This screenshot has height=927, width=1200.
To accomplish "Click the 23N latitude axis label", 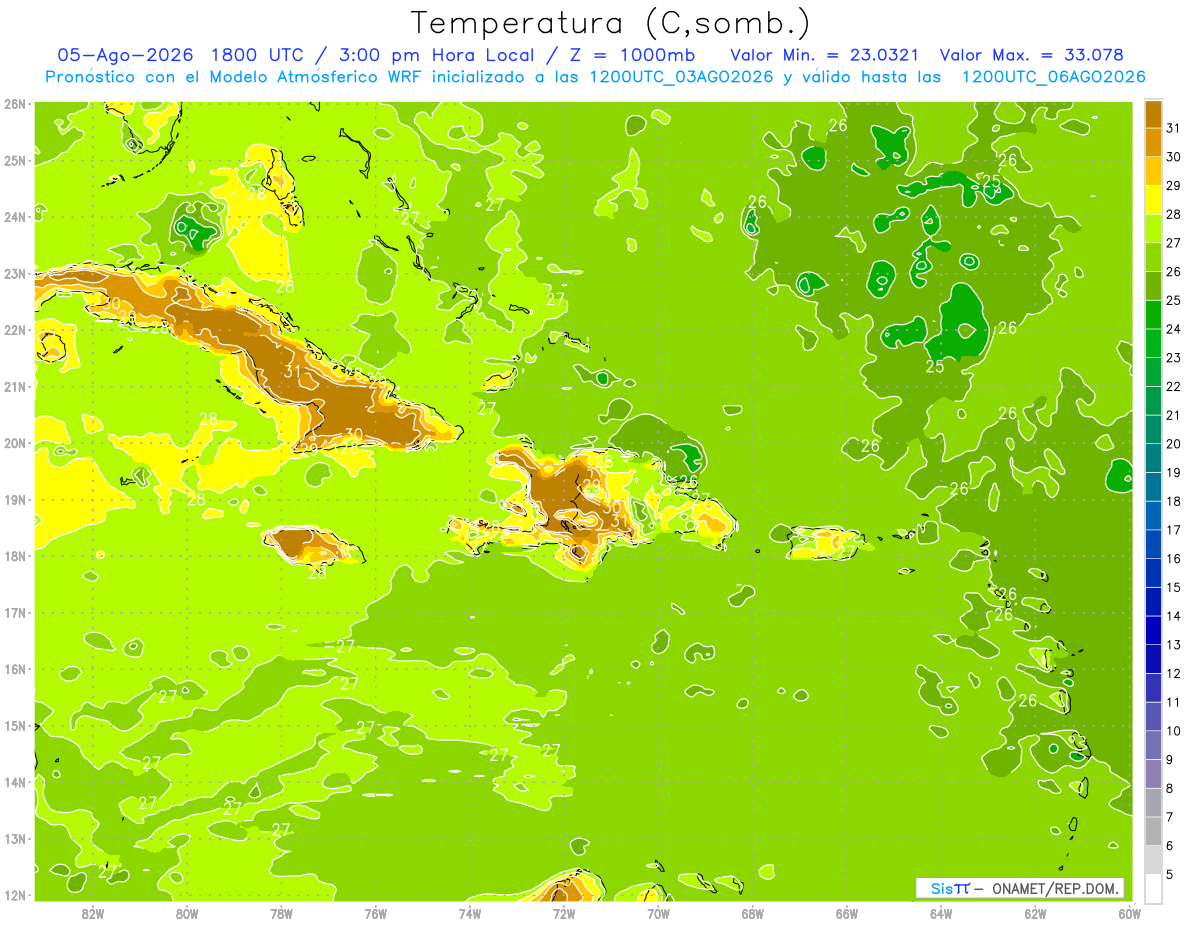I will coord(15,273).
